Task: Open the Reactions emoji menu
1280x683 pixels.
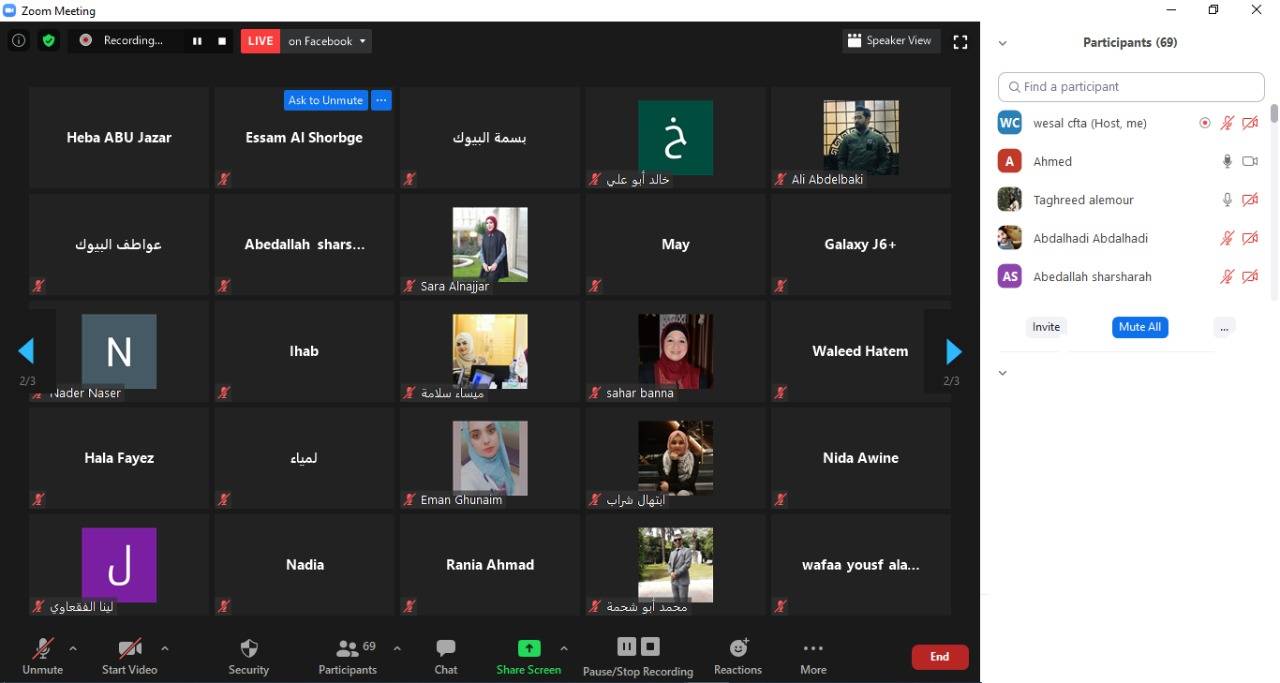Action: (738, 656)
